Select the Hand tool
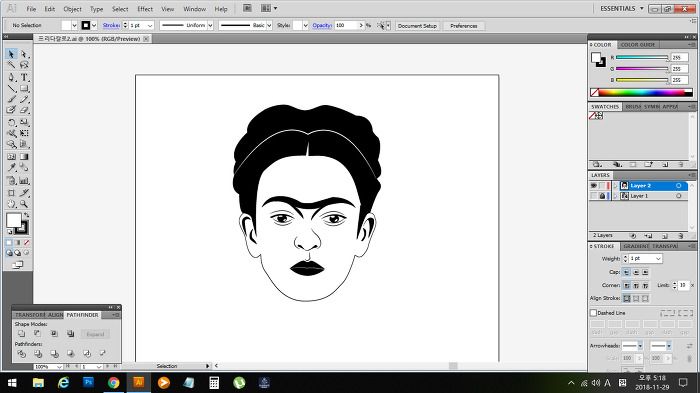 [11, 204]
